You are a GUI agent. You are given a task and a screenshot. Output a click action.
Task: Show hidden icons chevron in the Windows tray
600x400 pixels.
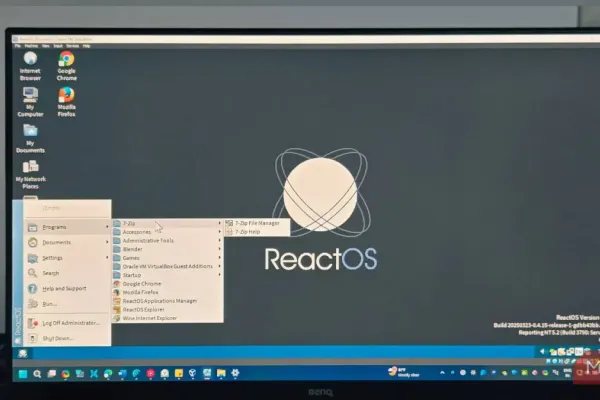(x=442, y=372)
